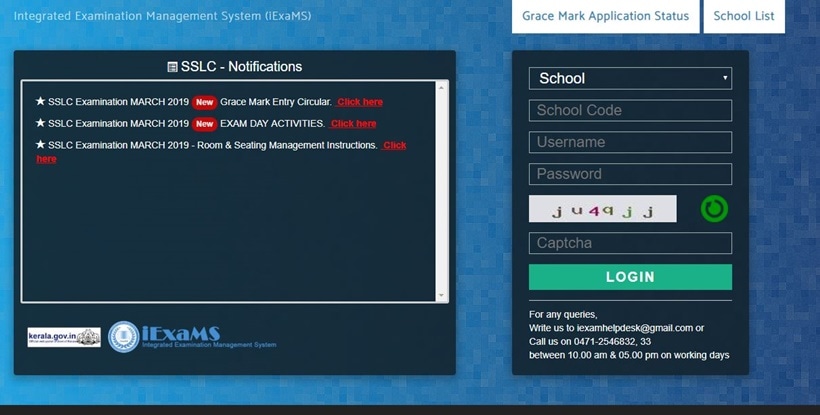Open the School user type dropdown
The height and width of the screenshot is (415, 820).
[x=630, y=78]
